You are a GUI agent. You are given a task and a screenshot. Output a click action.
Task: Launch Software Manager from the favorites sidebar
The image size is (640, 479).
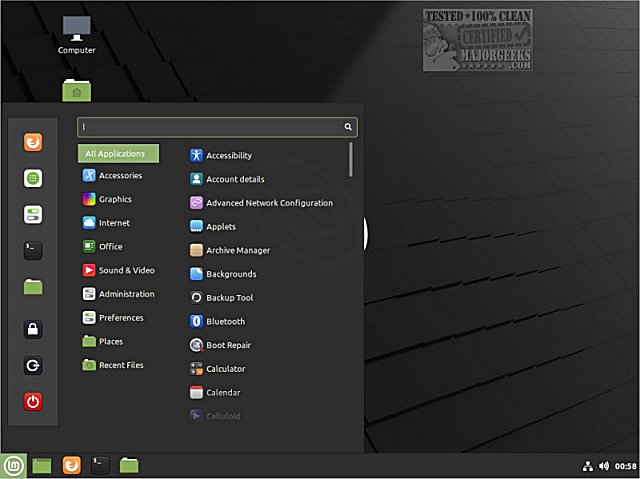tap(33, 178)
